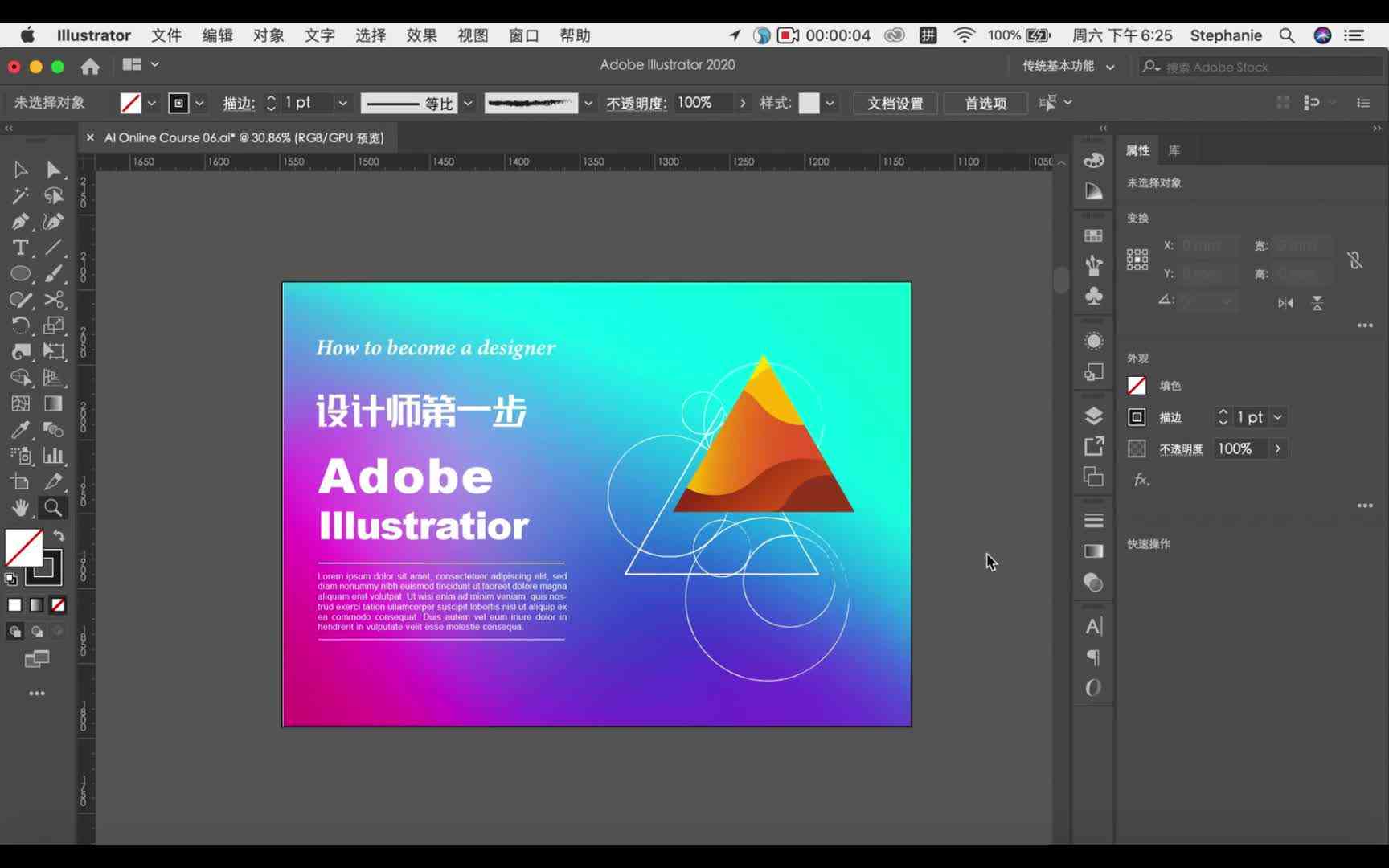Toggle horizontal flip in Transform panel
1389x868 pixels.
click(1285, 303)
